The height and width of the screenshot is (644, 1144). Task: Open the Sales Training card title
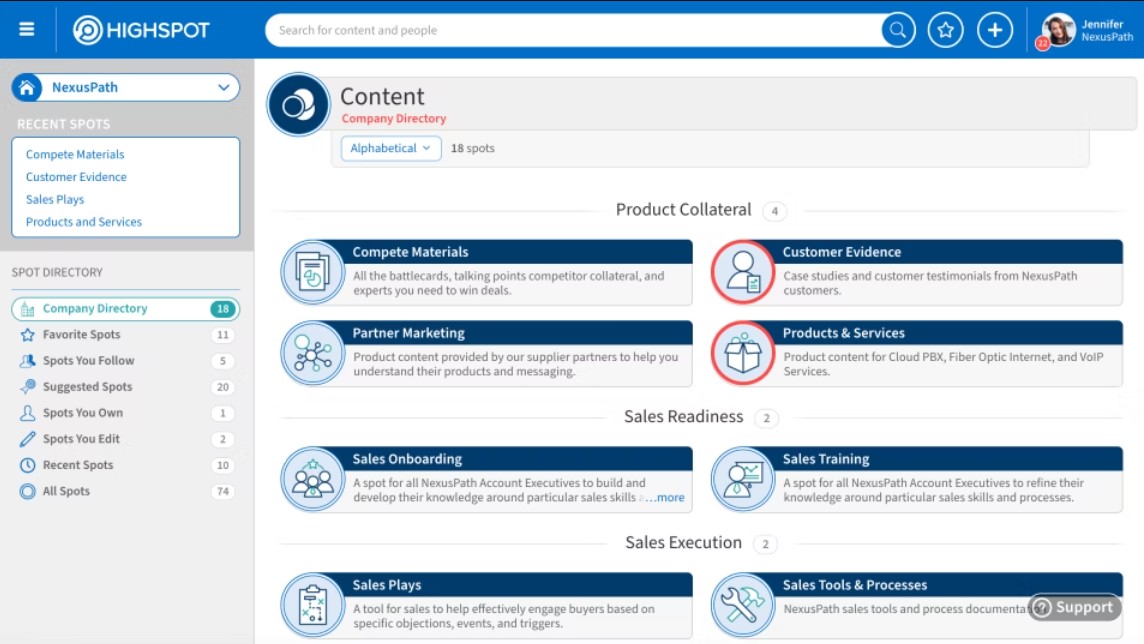[x=826, y=459]
